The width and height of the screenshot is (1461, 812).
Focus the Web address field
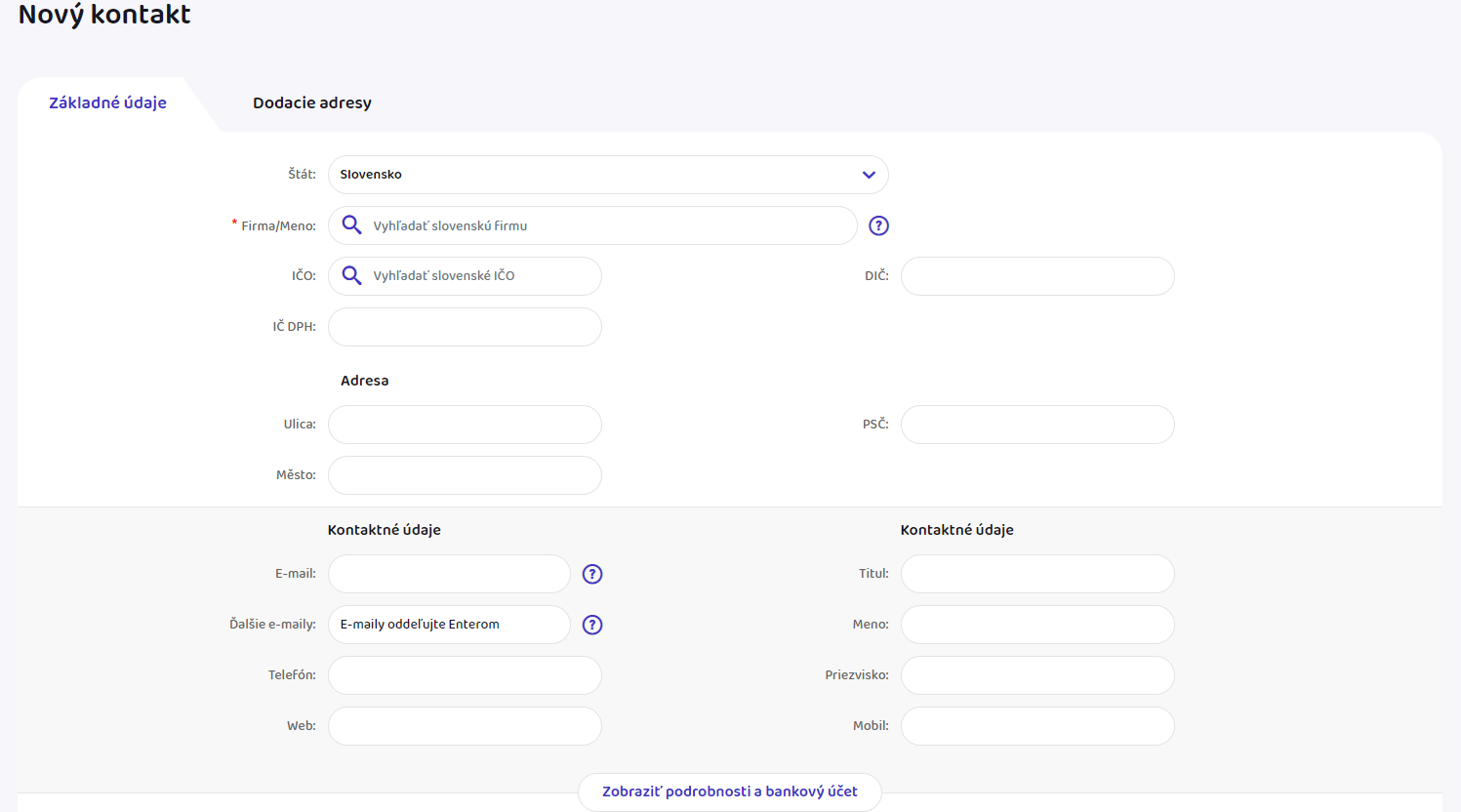(465, 726)
